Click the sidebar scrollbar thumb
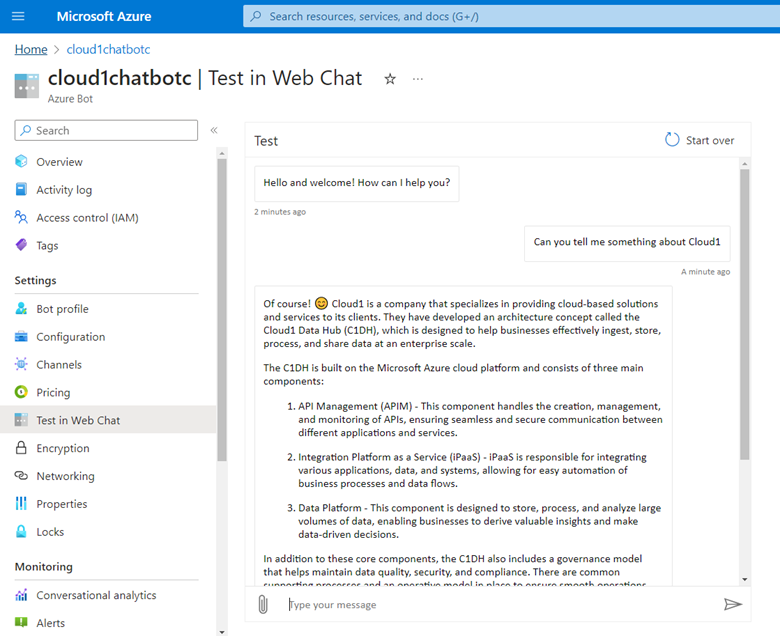780x636 pixels. click(x=222, y=310)
